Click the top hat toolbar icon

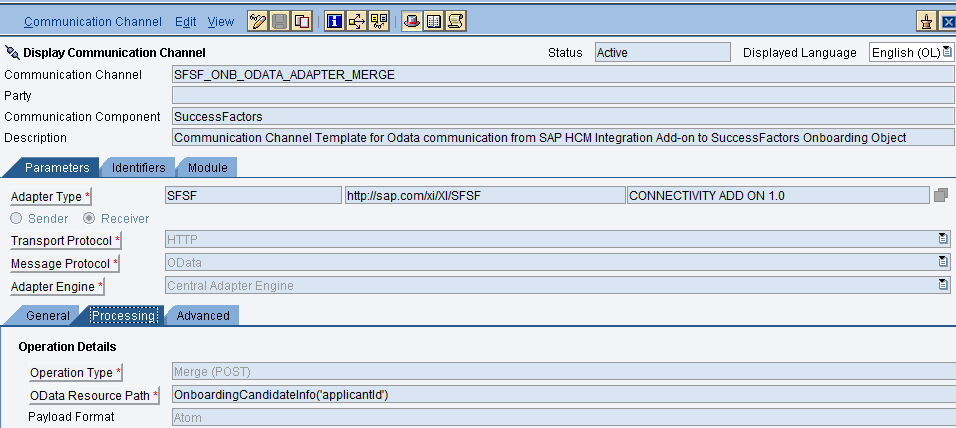click(412, 22)
